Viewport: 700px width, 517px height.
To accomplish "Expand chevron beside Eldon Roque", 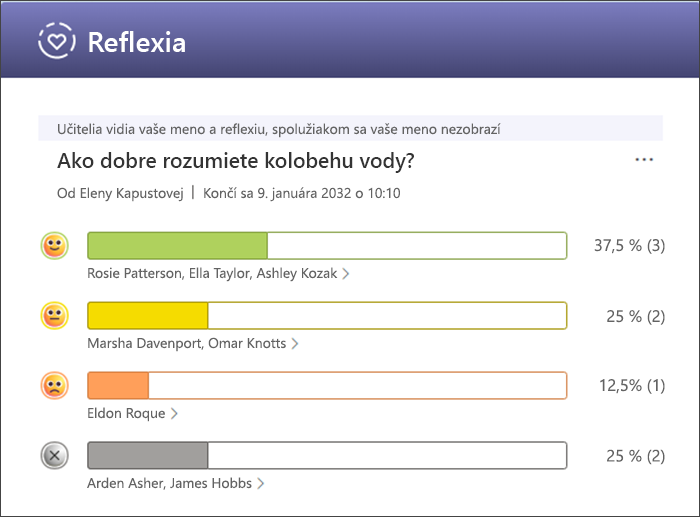I will click(x=174, y=413).
